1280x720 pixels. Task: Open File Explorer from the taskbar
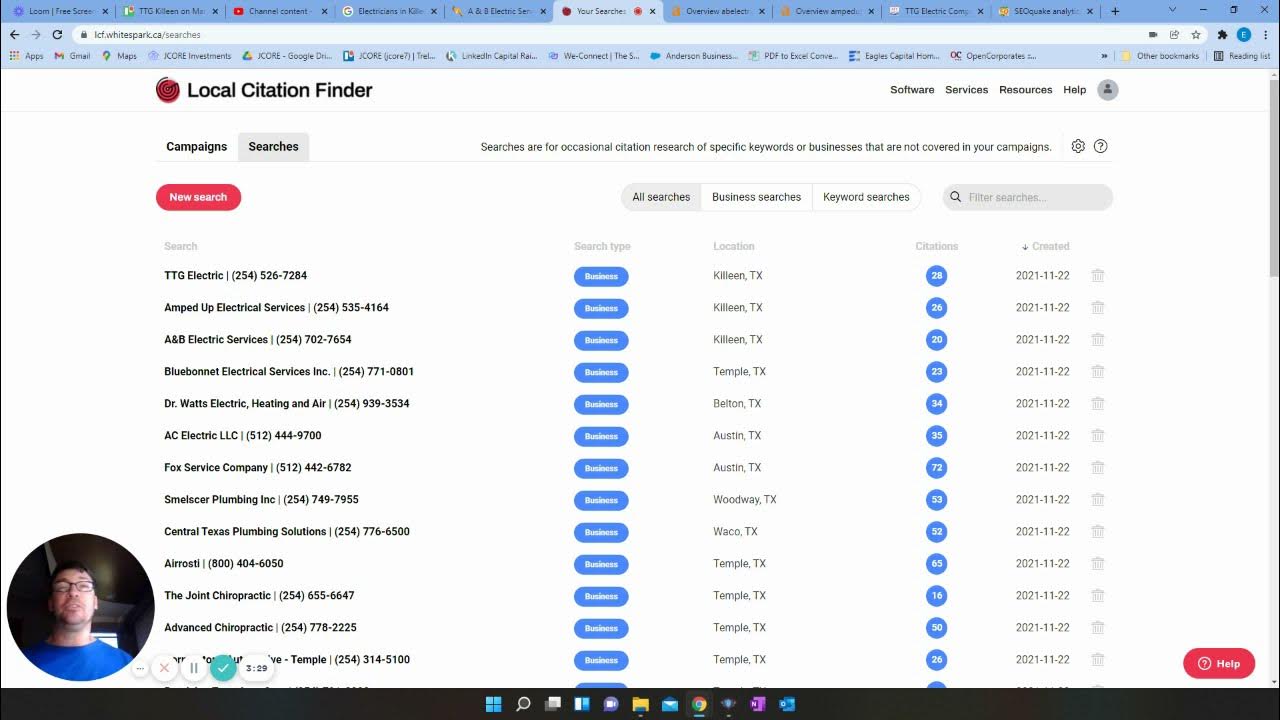click(x=640, y=704)
